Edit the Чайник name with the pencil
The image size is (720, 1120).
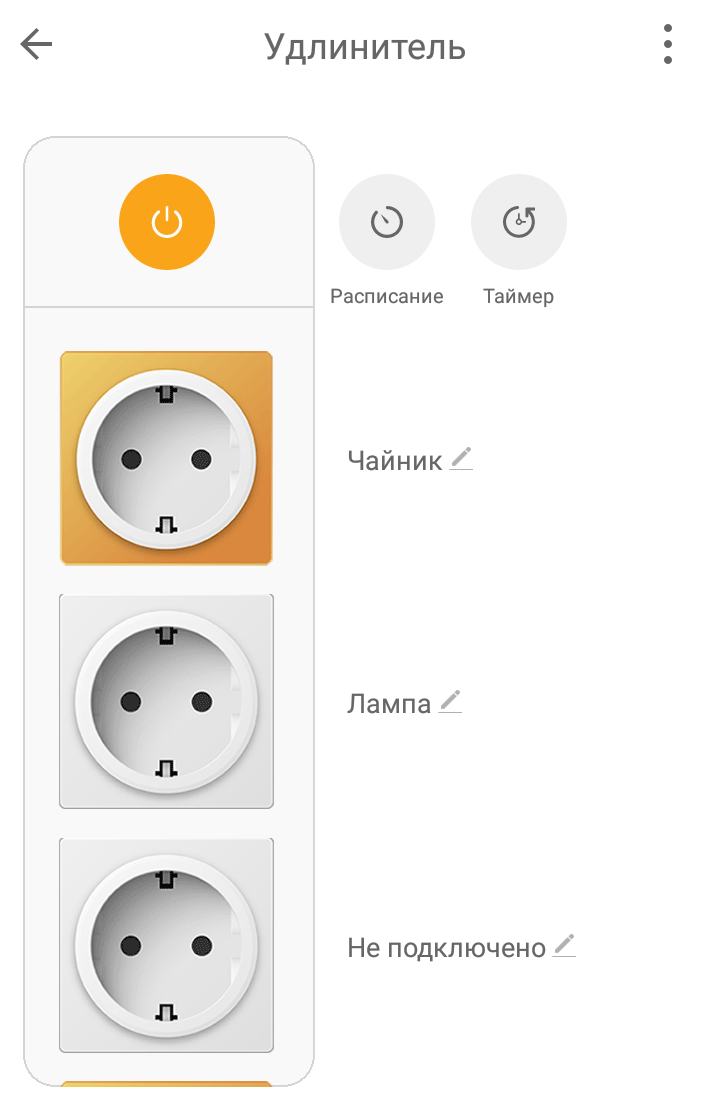coord(460,459)
